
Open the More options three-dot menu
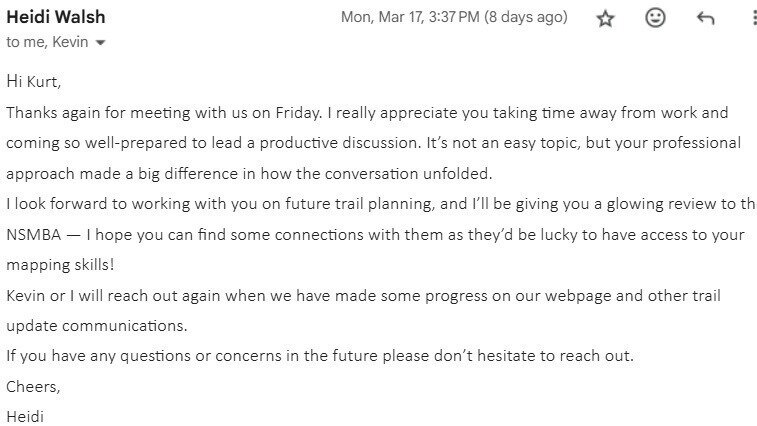click(x=752, y=18)
